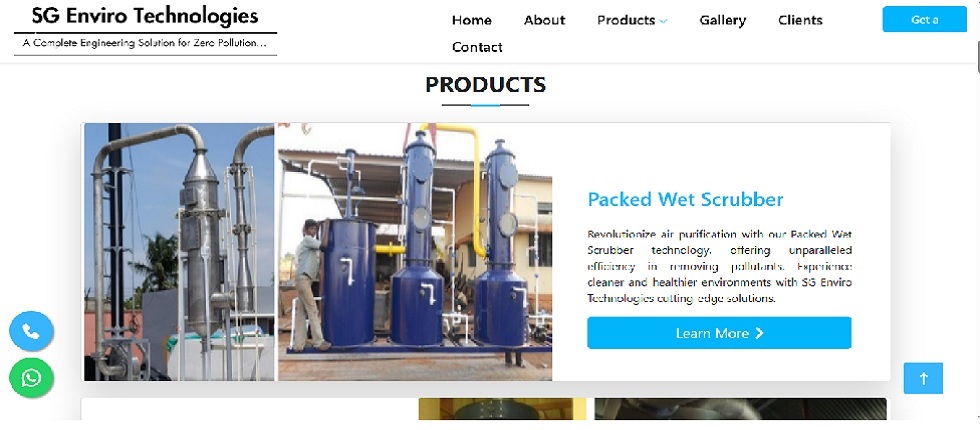Click the chevron arrow in Learn More
This screenshot has width=980, height=430.
coord(759,333)
